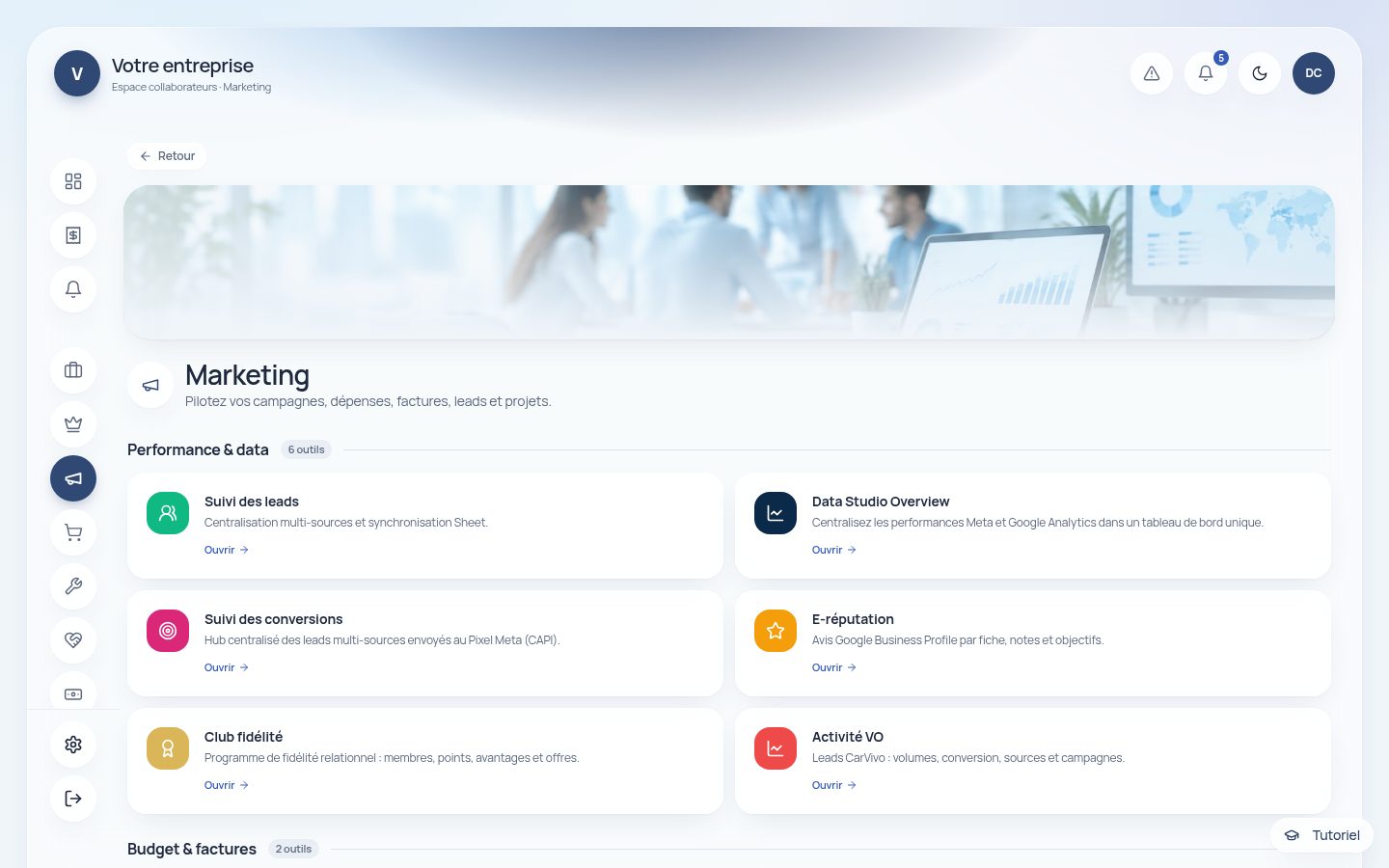This screenshot has width=1389, height=868.
Task: Click the Performance & data section heading
Action: [198, 449]
